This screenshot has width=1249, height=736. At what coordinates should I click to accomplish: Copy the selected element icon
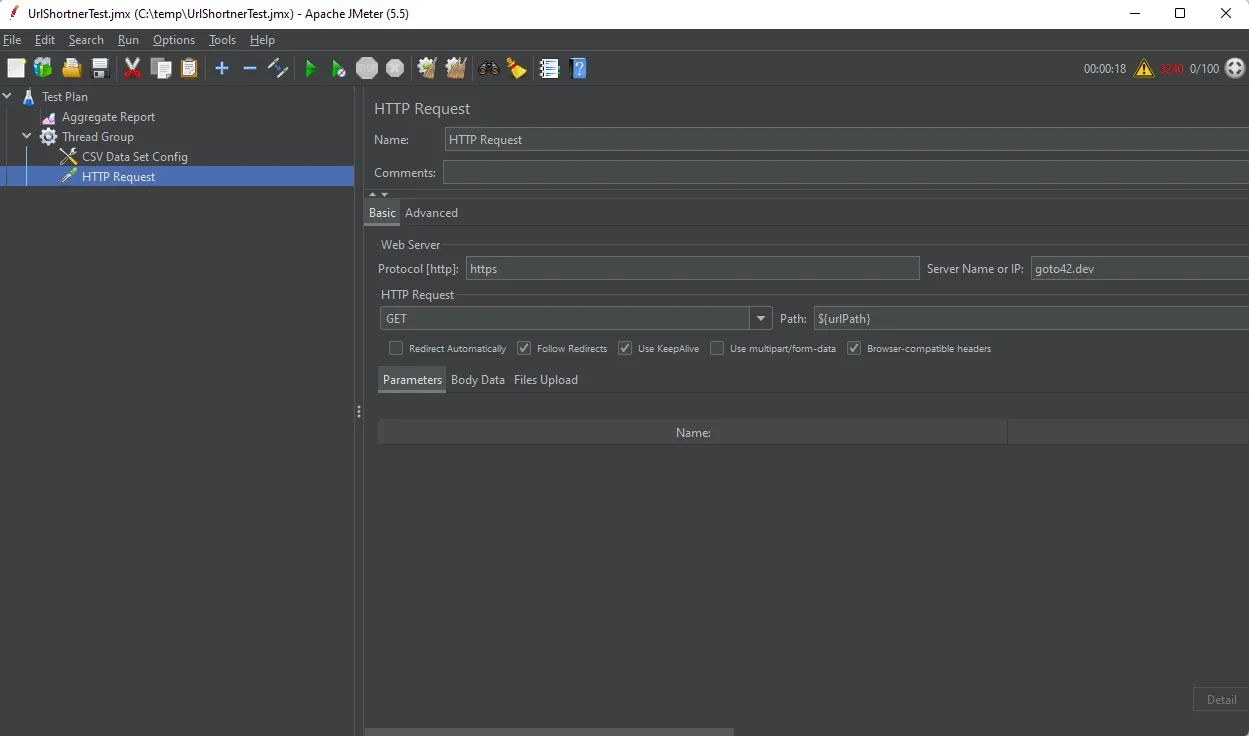(x=161, y=68)
